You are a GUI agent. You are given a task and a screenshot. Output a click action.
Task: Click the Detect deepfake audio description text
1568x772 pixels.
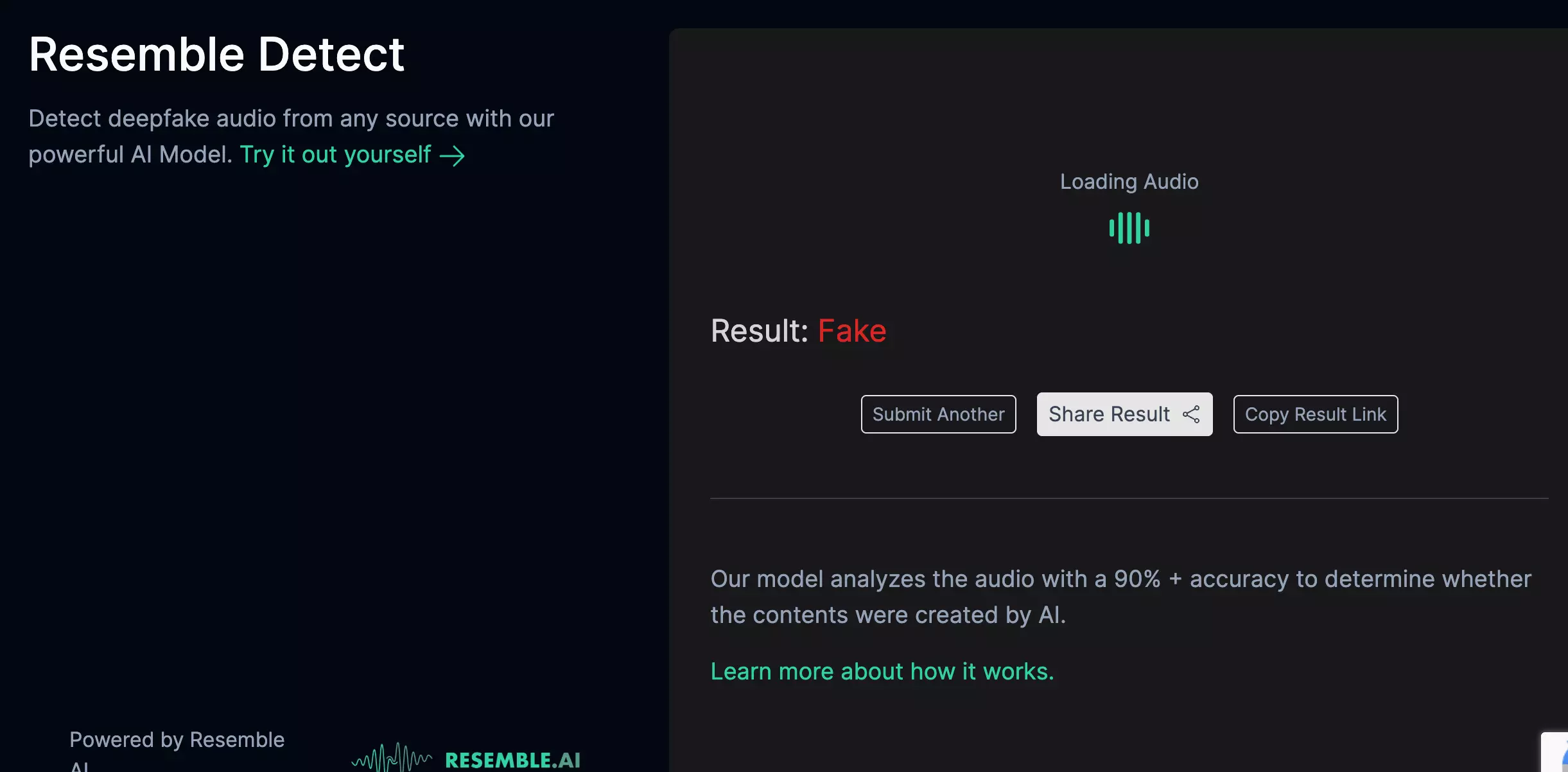pyautogui.click(x=291, y=136)
